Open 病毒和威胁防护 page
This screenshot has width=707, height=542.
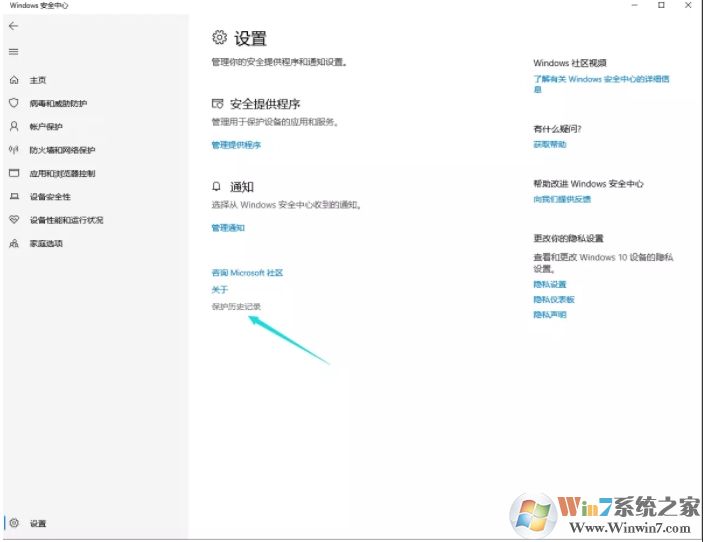pos(58,103)
